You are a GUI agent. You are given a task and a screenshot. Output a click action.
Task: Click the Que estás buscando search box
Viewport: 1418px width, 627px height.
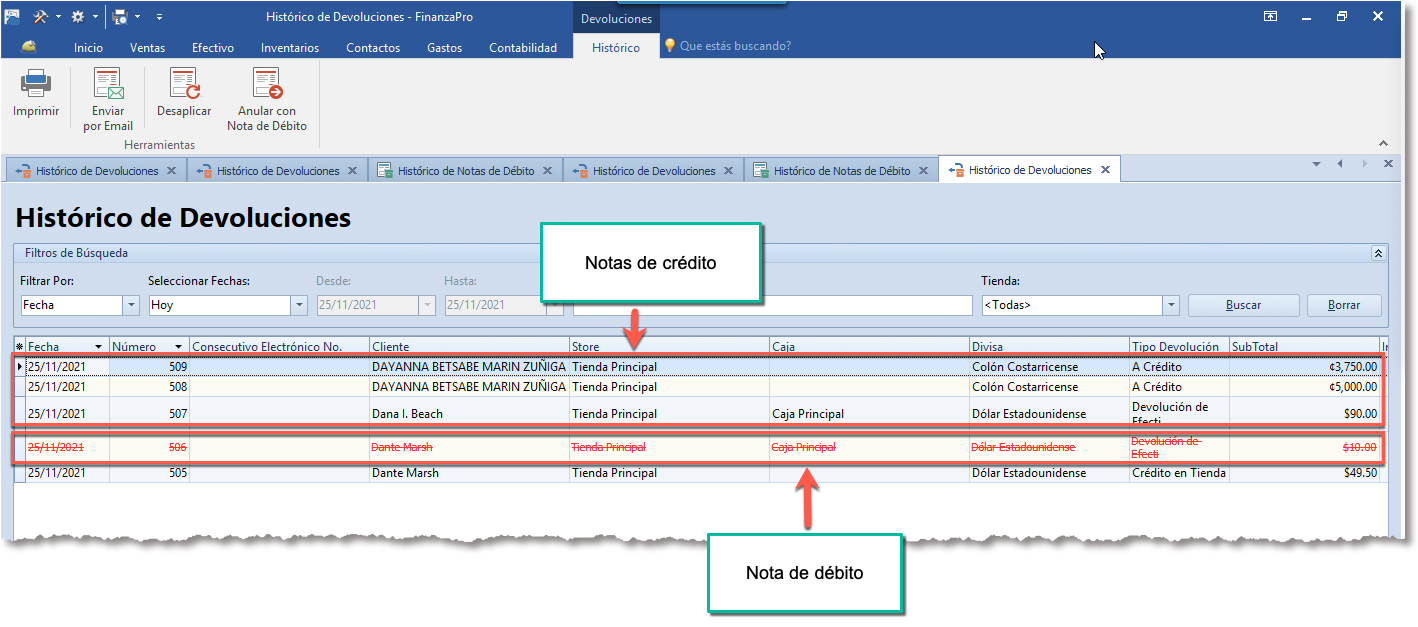735,46
